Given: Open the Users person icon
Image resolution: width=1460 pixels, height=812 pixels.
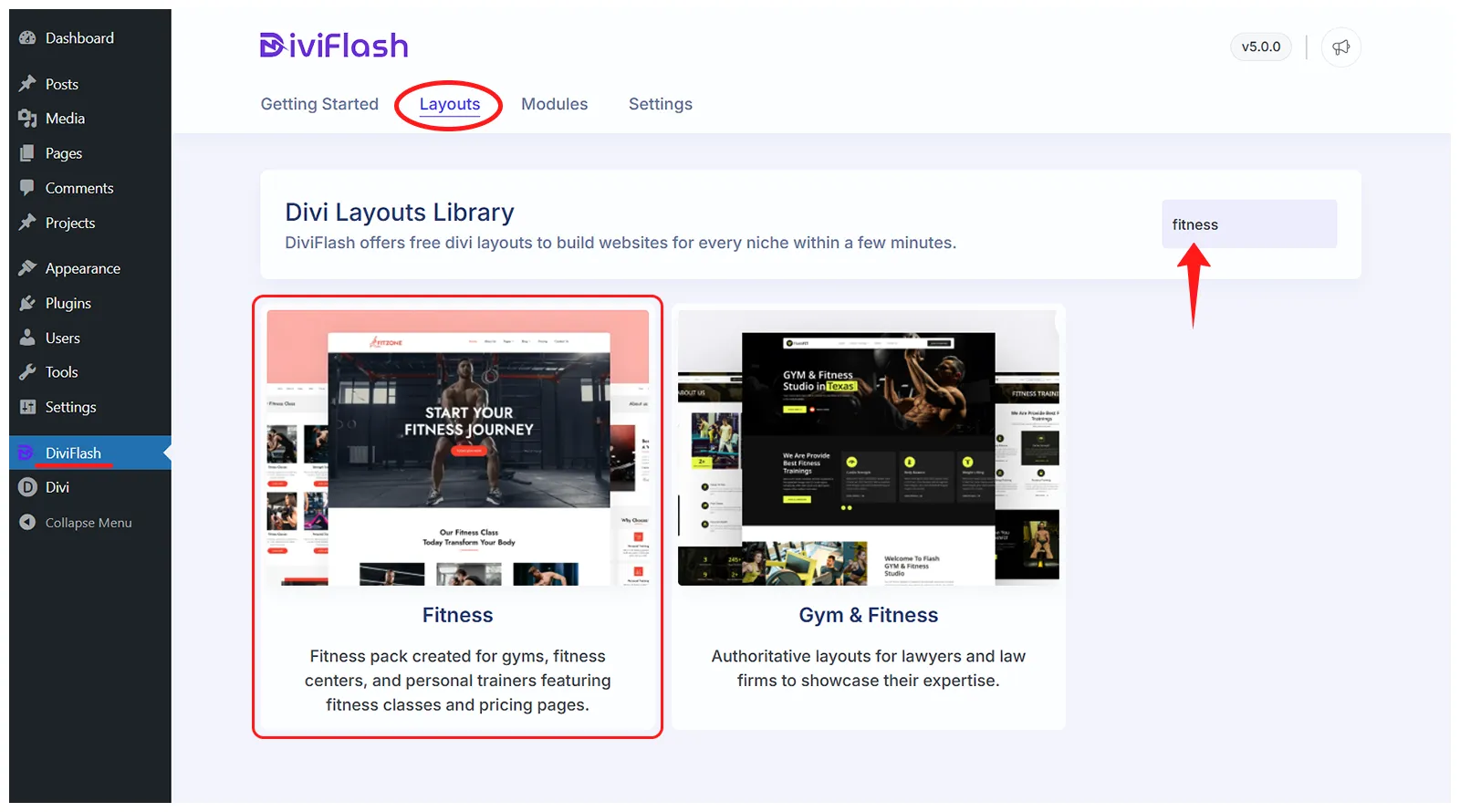Looking at the screenshot, I should [x=27, y=338].
